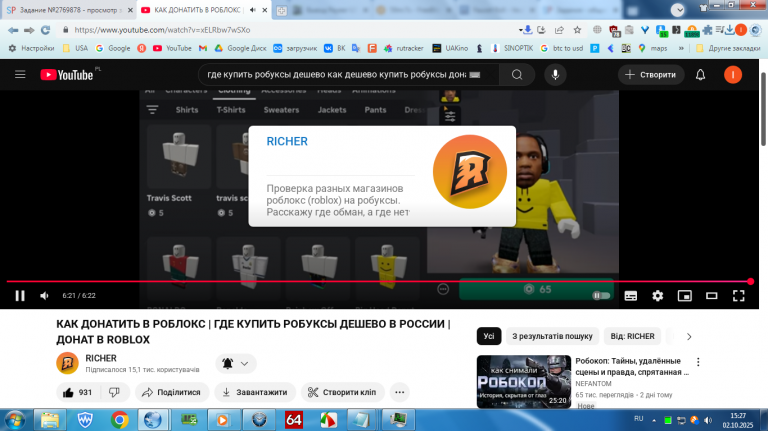
Task: Open Настройки bookmark
Action: point(31,48)
